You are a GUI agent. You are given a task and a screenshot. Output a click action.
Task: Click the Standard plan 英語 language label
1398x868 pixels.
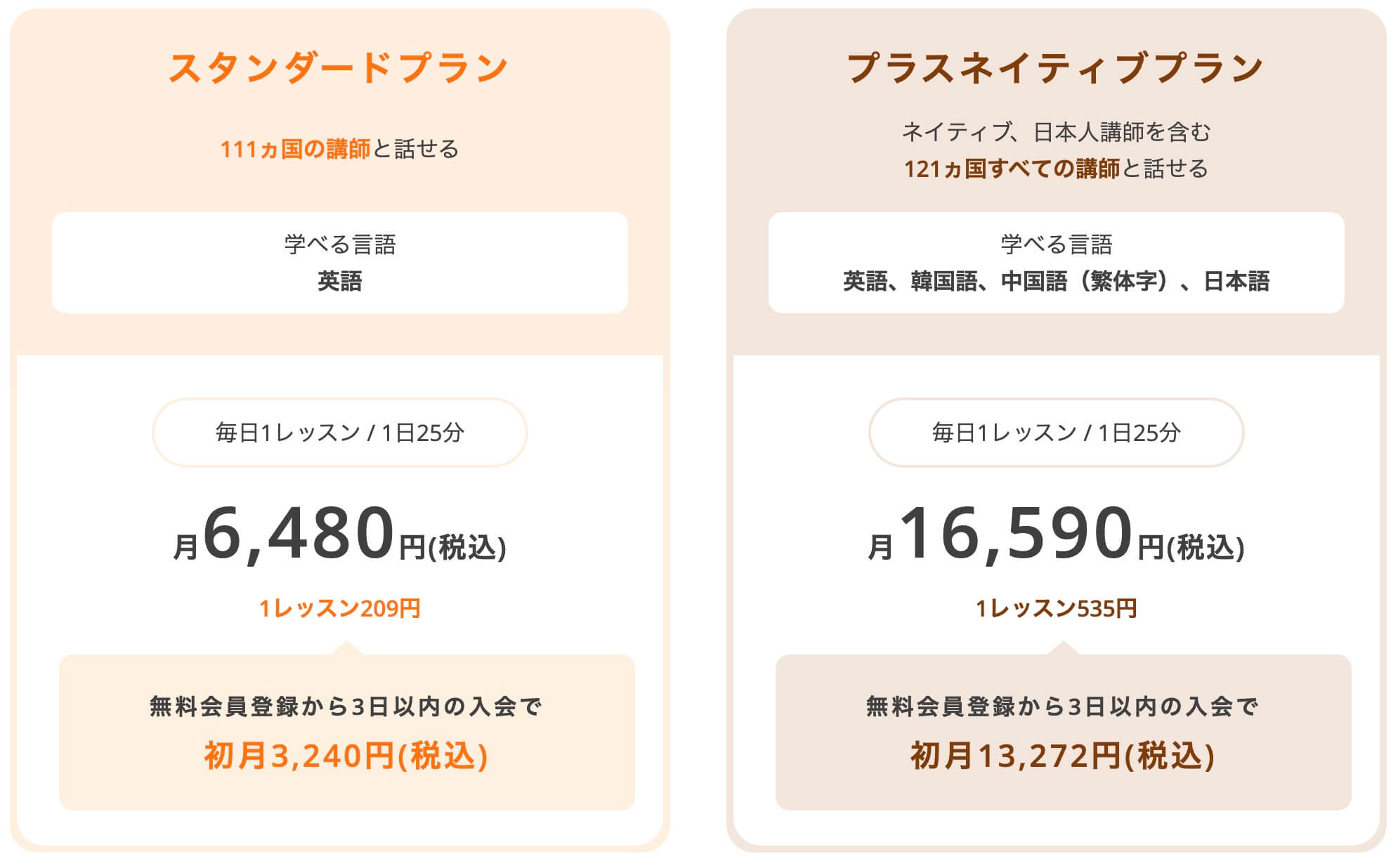click(340, 281)
